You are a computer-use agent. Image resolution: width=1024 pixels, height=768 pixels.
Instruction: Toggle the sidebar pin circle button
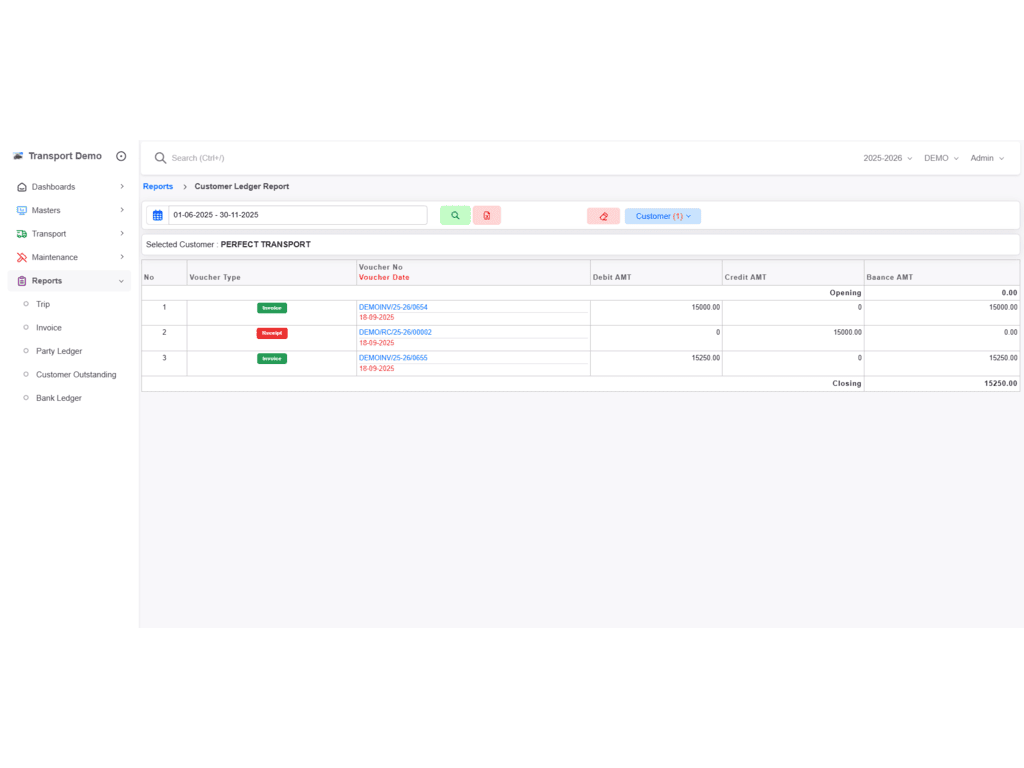tap(121, 156)
